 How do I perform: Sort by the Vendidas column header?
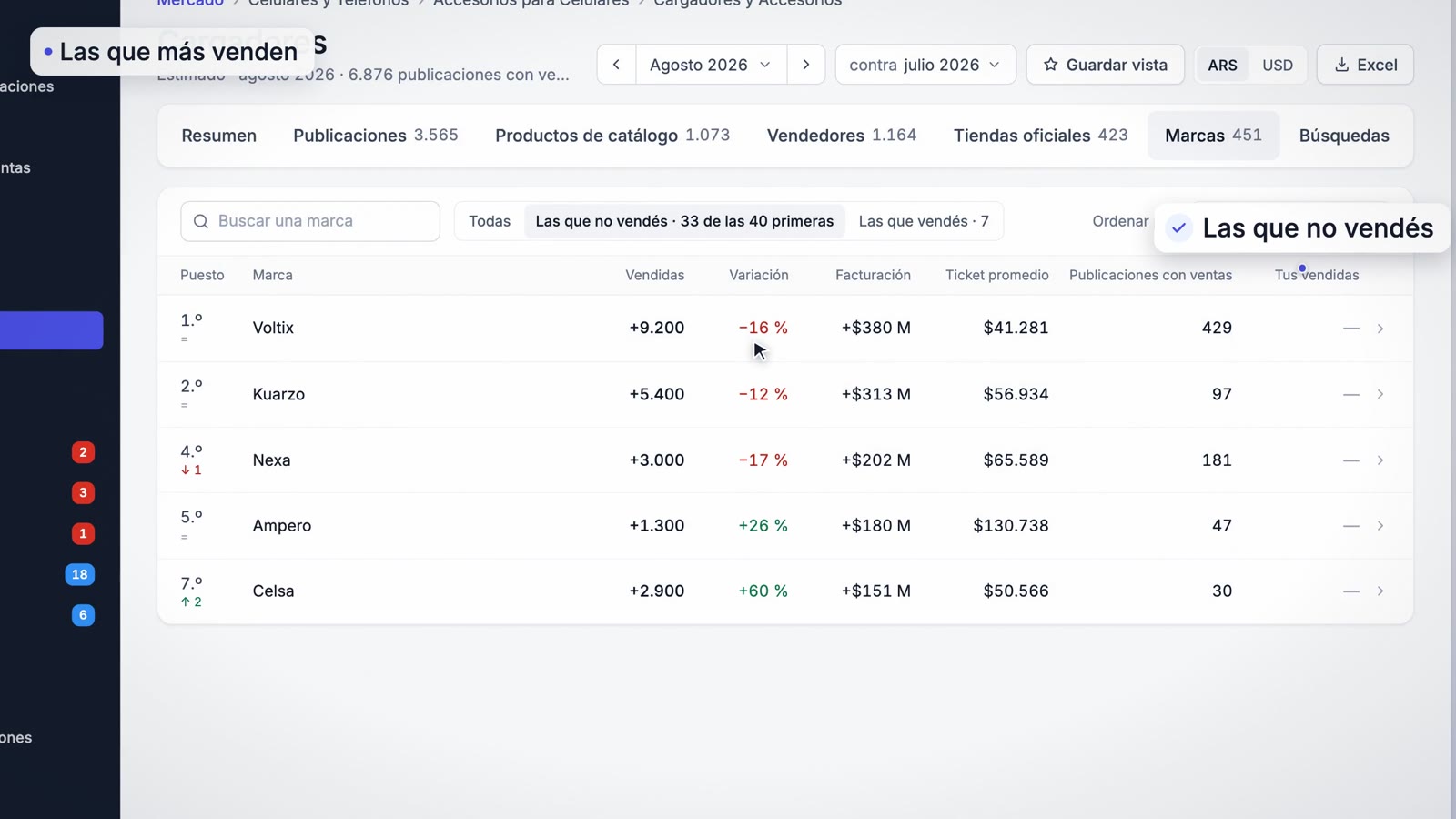point(655,275)
